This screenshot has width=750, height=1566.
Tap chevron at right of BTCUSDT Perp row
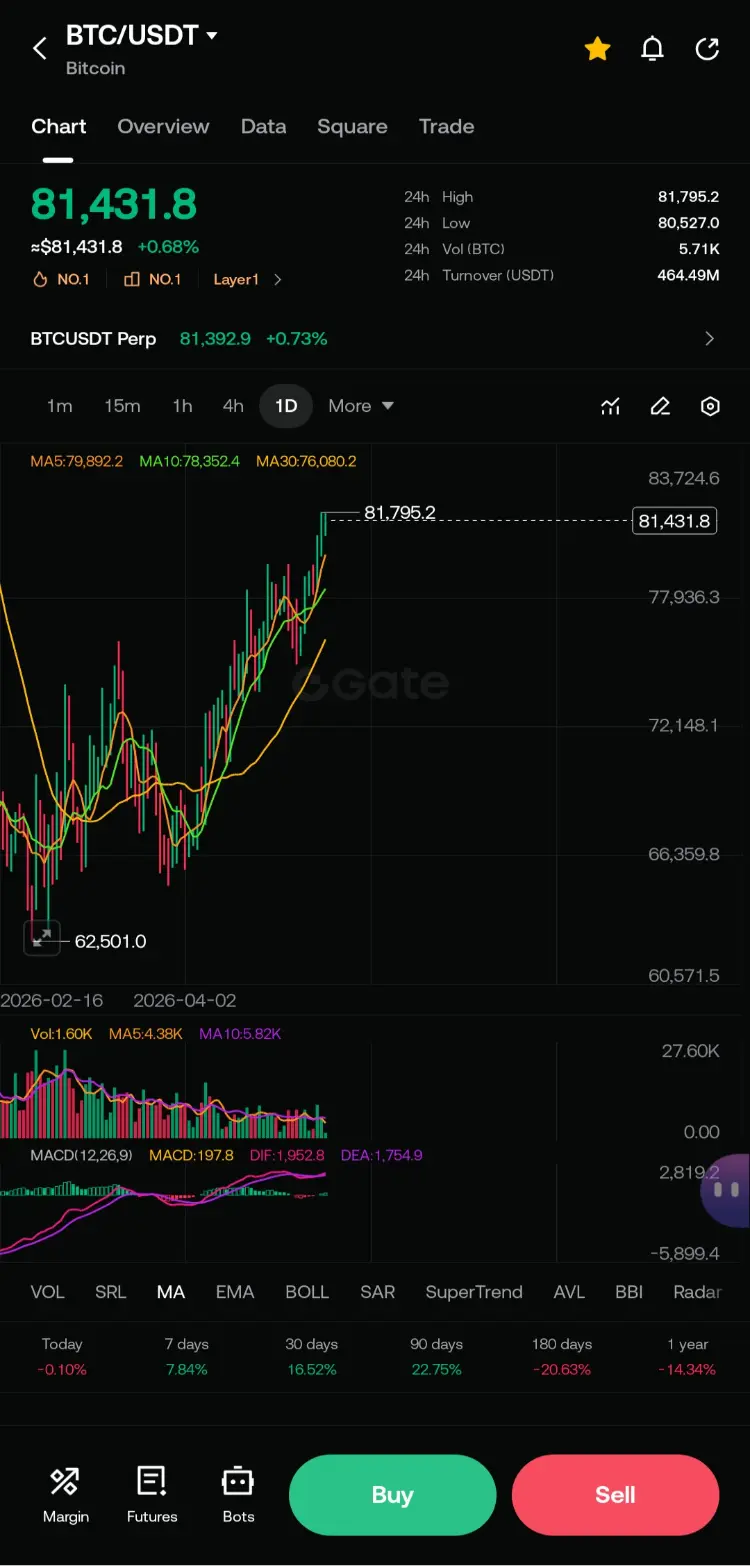click(710, 339)
